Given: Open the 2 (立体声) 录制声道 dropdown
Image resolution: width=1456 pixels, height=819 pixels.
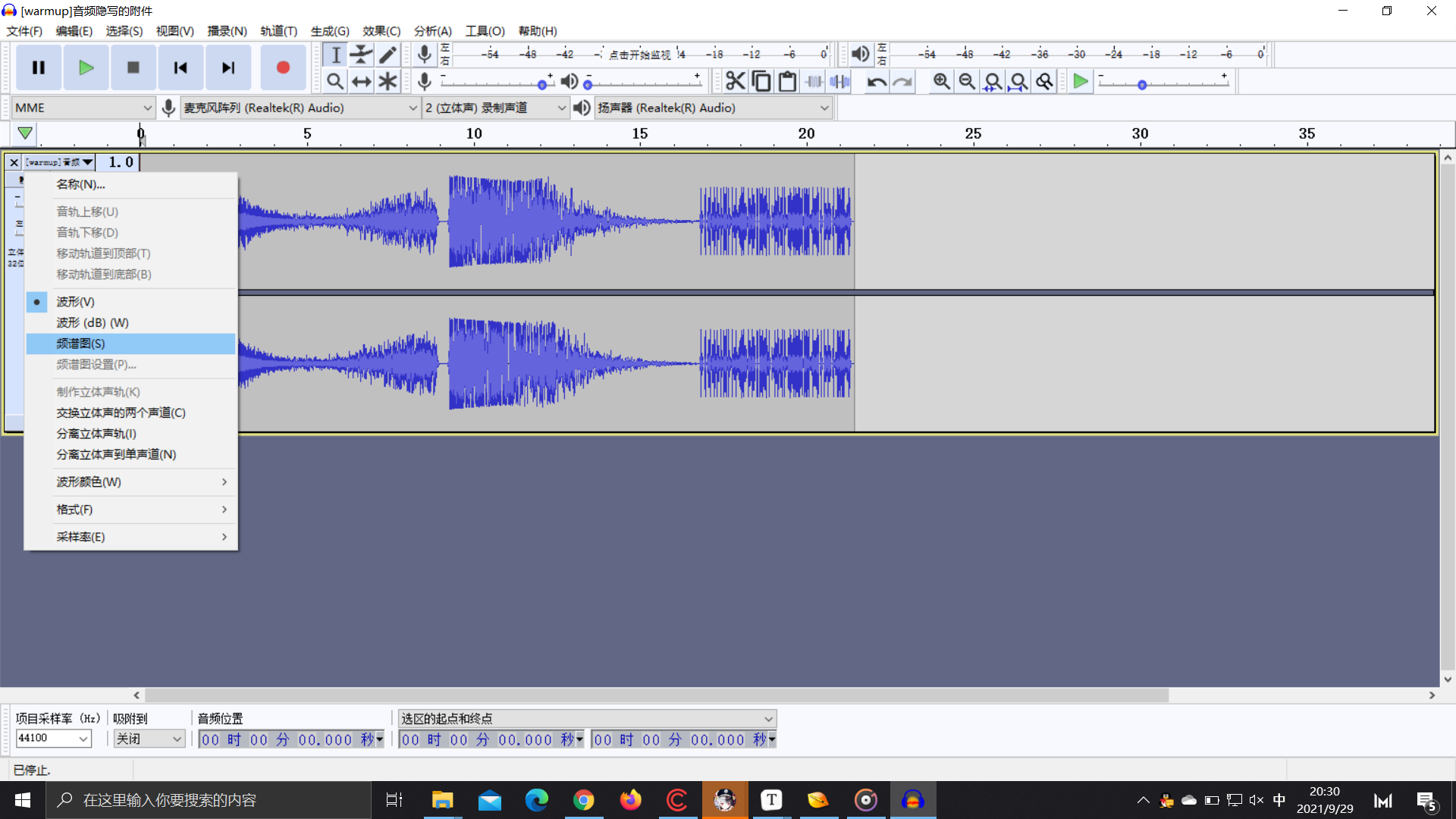Looking at the screenshot, I should coord(496,108).
